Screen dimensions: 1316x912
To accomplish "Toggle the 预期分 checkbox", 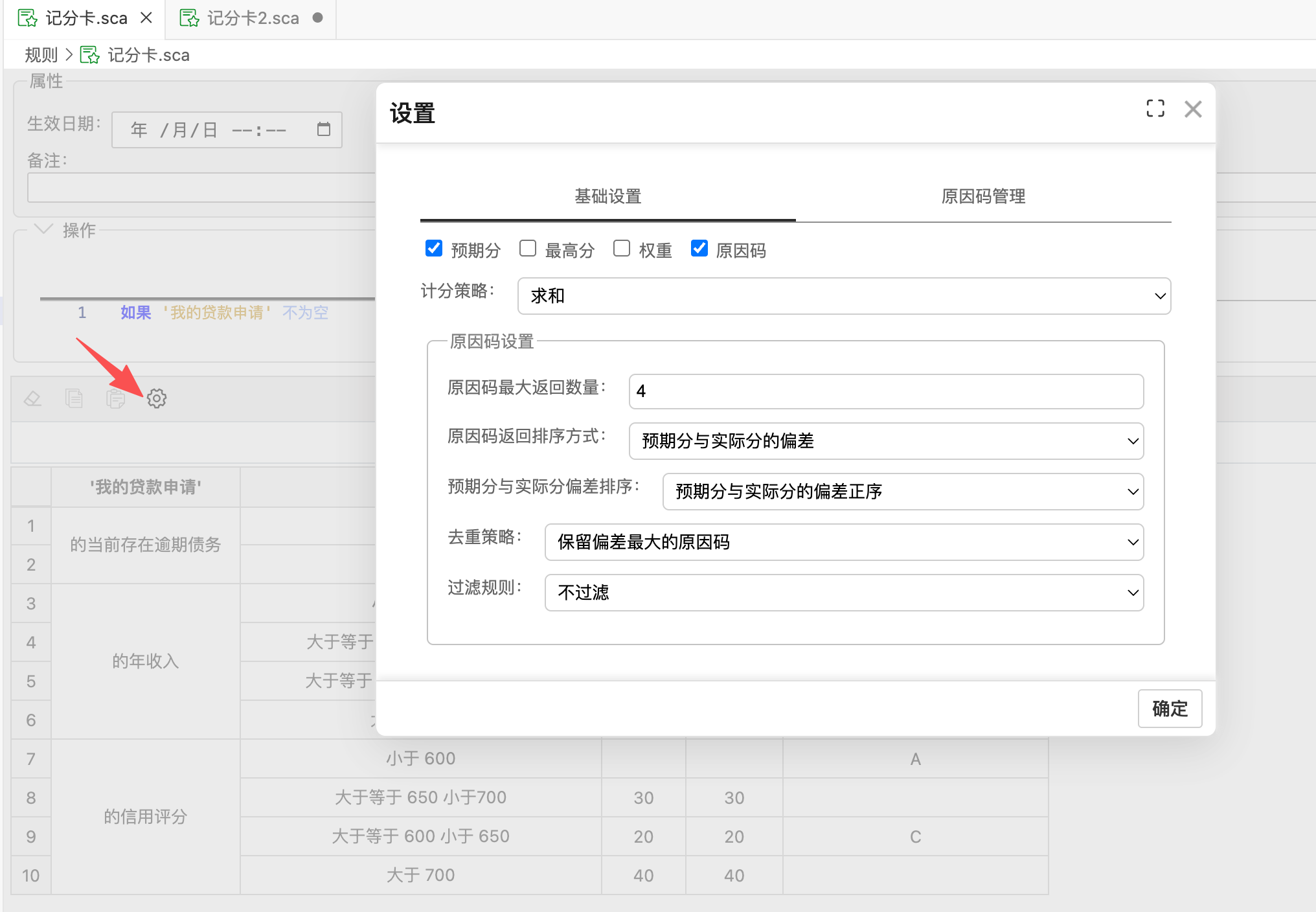I will (434, 249).
